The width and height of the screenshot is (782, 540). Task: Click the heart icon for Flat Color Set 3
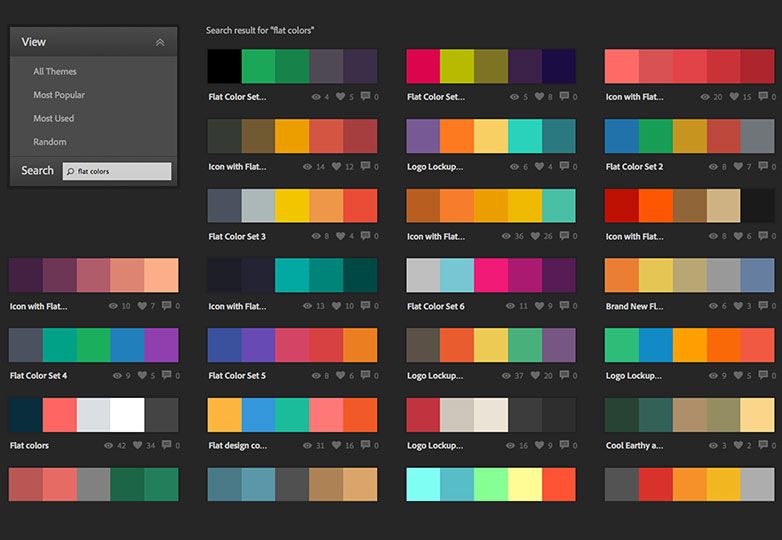point(341,237)
